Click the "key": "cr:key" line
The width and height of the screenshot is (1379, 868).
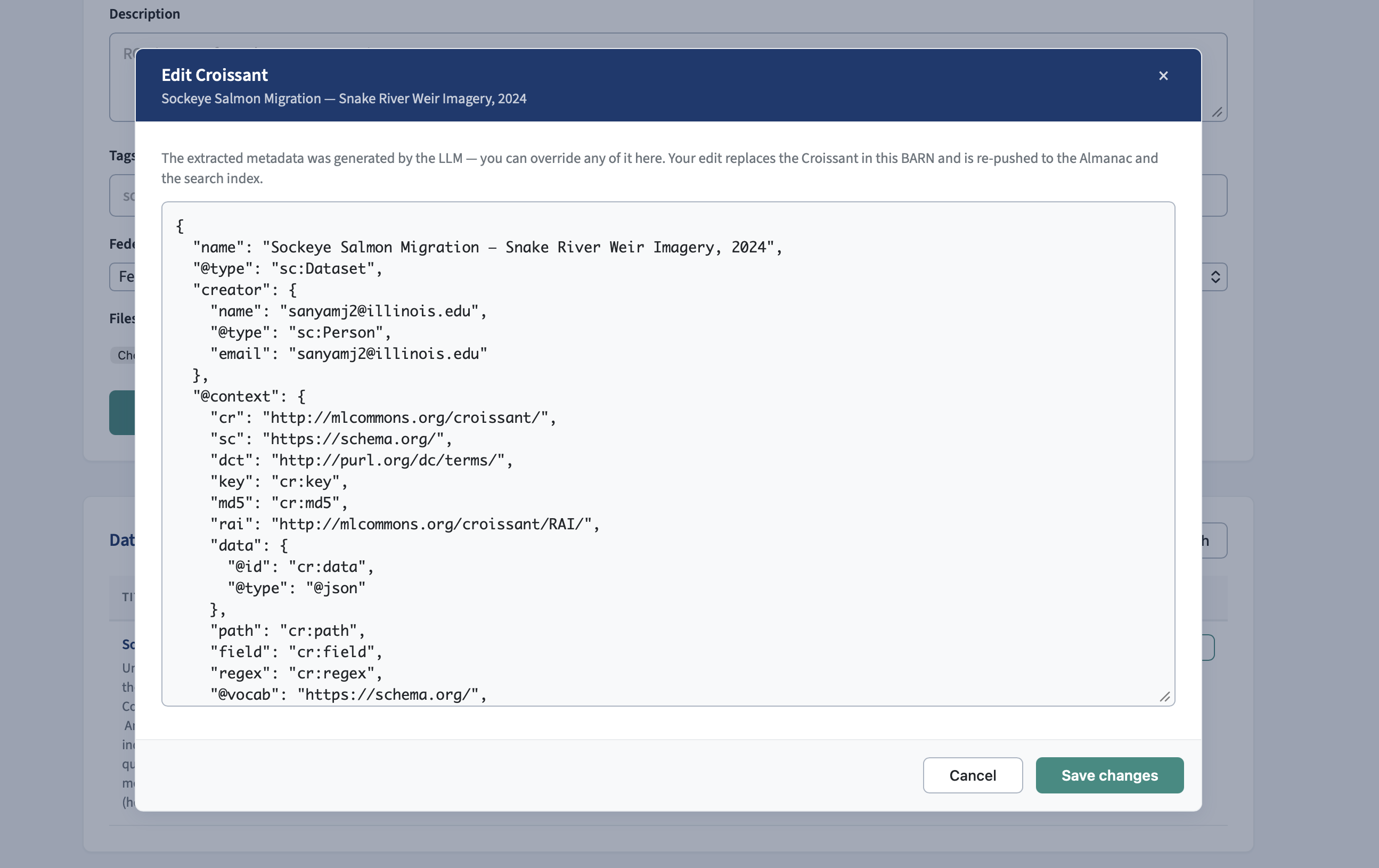tap(279, 481)
